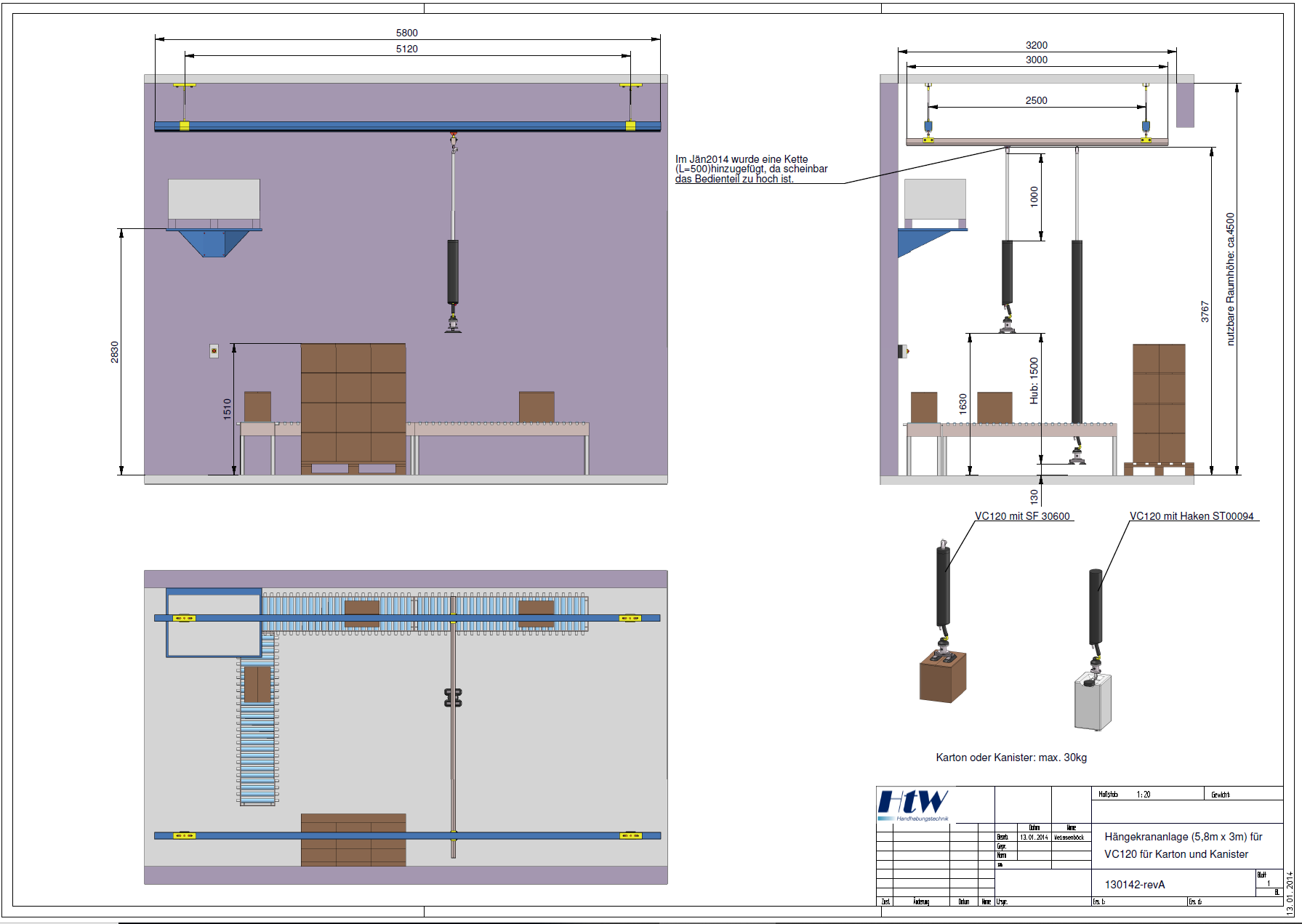Click the 130 dimension below the floor
The width and height of the screenshot is (1302, 924).
1034,497
